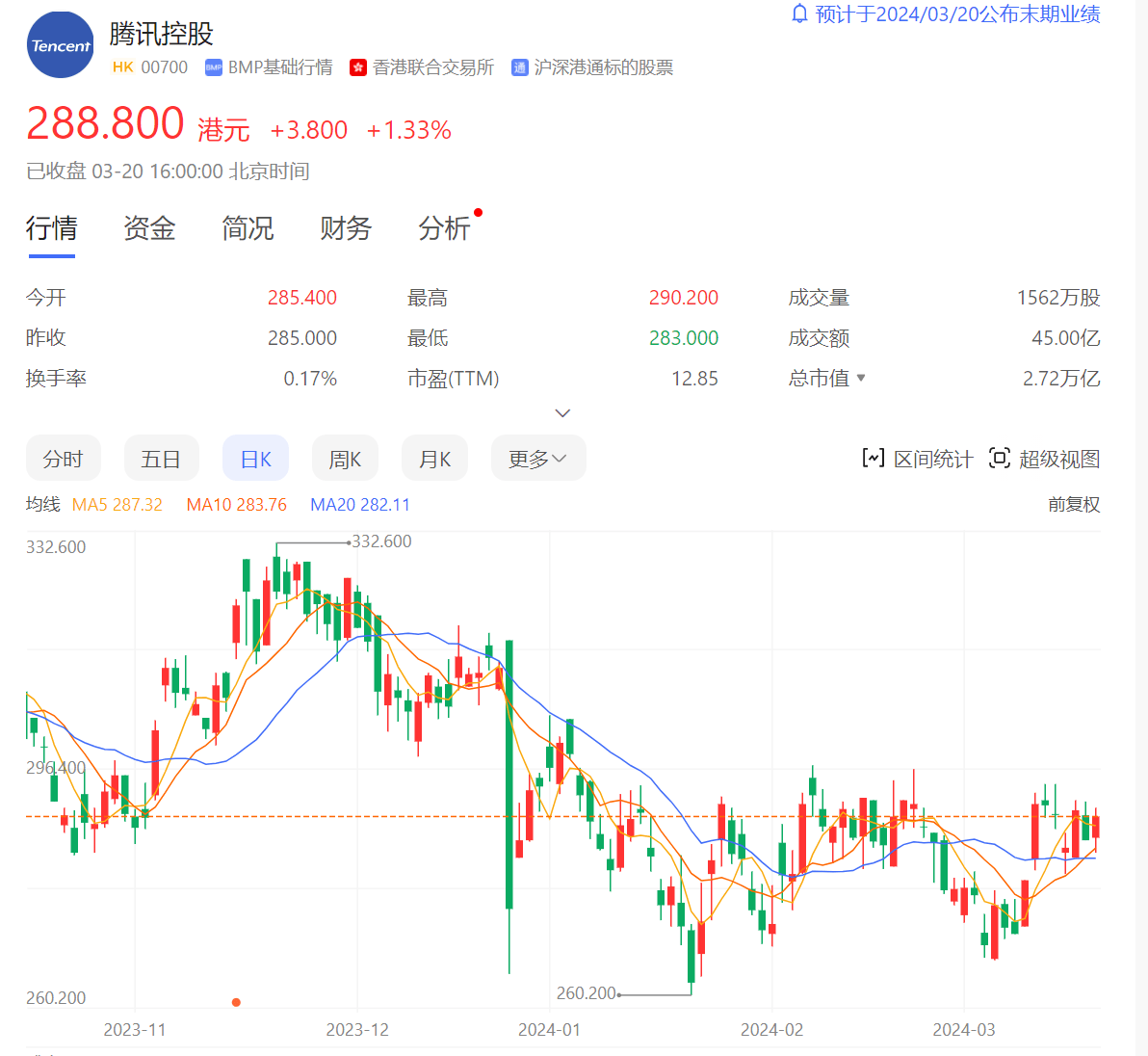1148x1056 pixels.
Task: Click the chart low marker label 260.200
Action: click(x=587, y=993)
